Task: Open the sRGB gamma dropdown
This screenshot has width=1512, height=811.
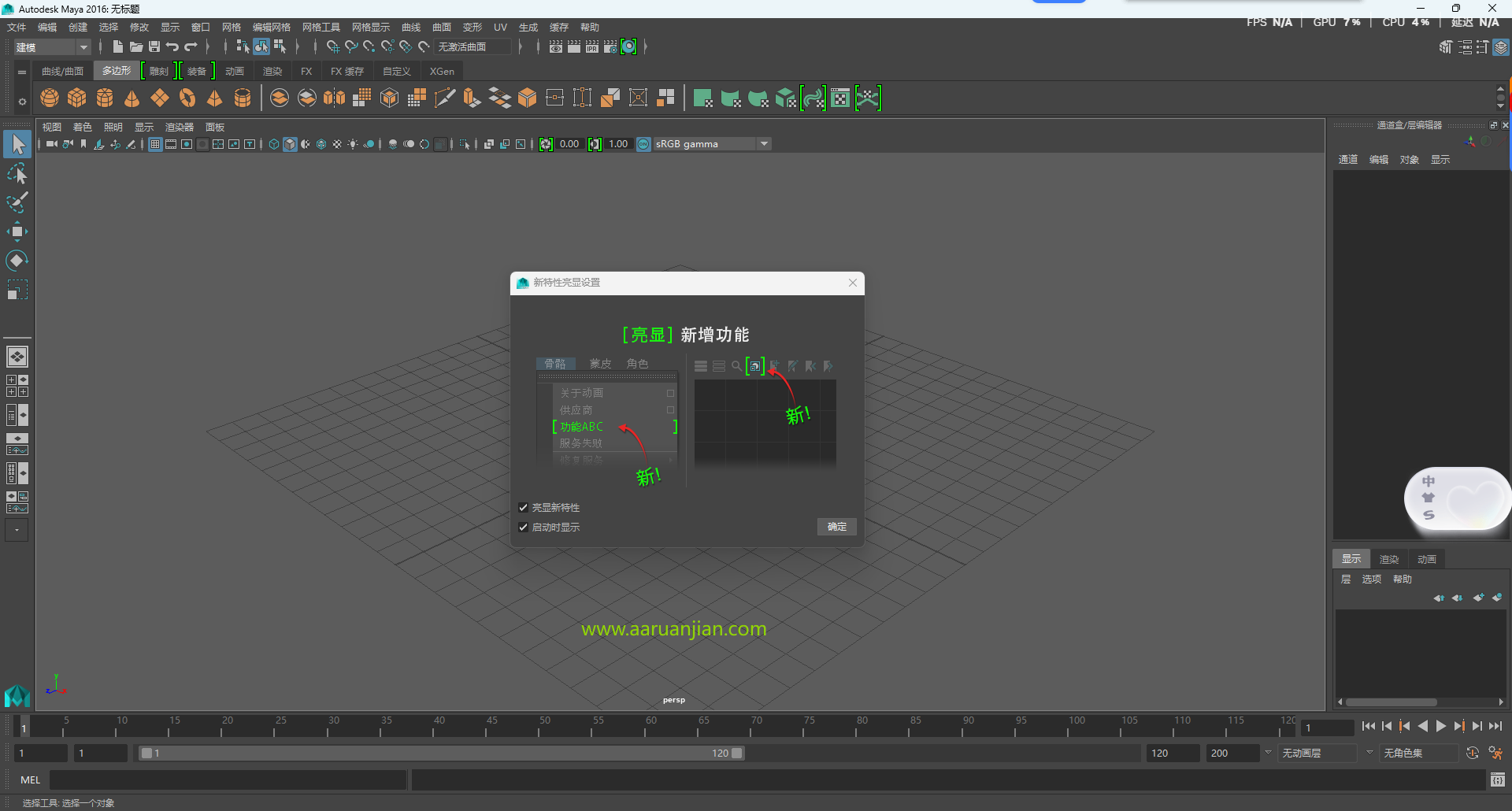Action: click(764, 143)
